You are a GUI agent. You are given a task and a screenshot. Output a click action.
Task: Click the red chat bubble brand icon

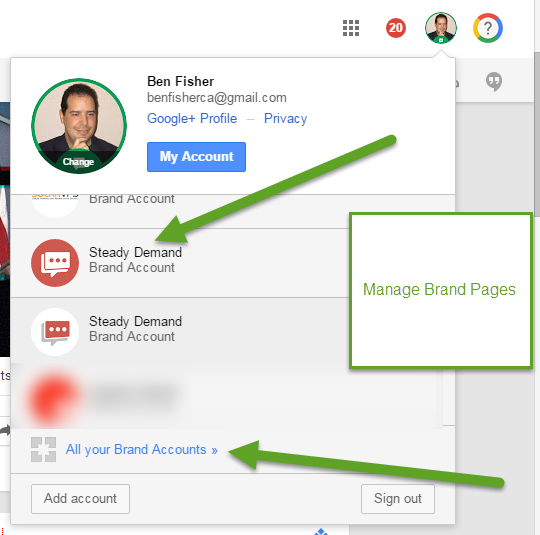click(55, 263)
